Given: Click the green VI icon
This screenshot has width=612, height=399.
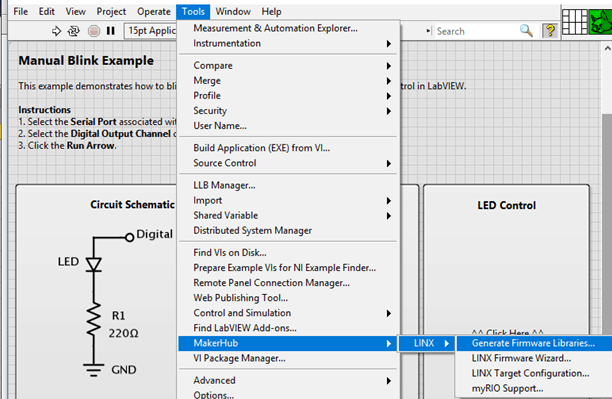Looking at the screenshot, I should (x=600, y=21).
